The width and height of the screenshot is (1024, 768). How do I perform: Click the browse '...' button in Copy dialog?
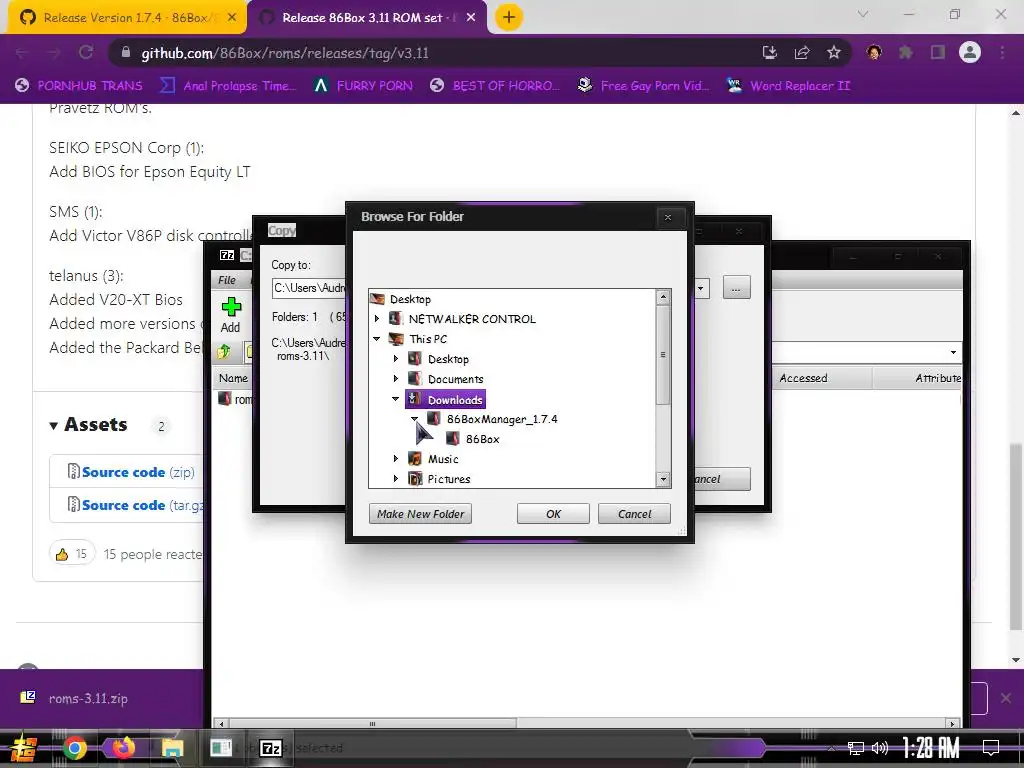(736, 287)
